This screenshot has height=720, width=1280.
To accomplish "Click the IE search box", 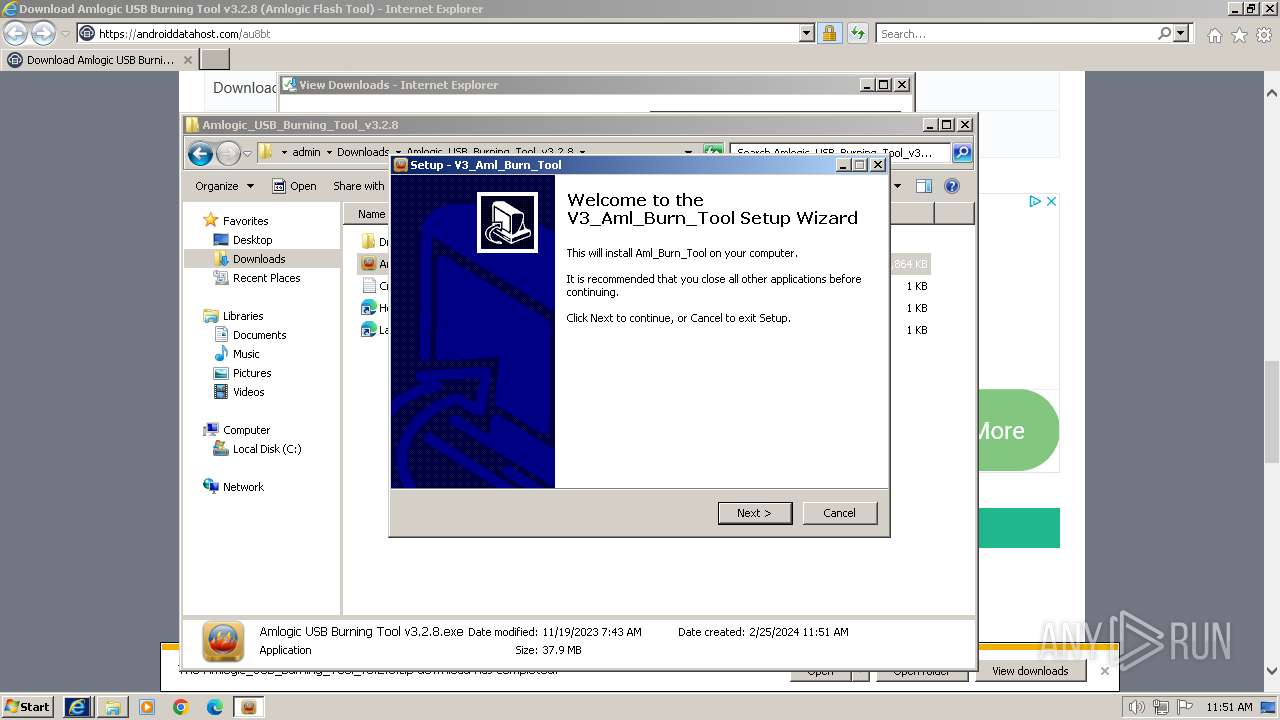I will [x=1015, y=34].
